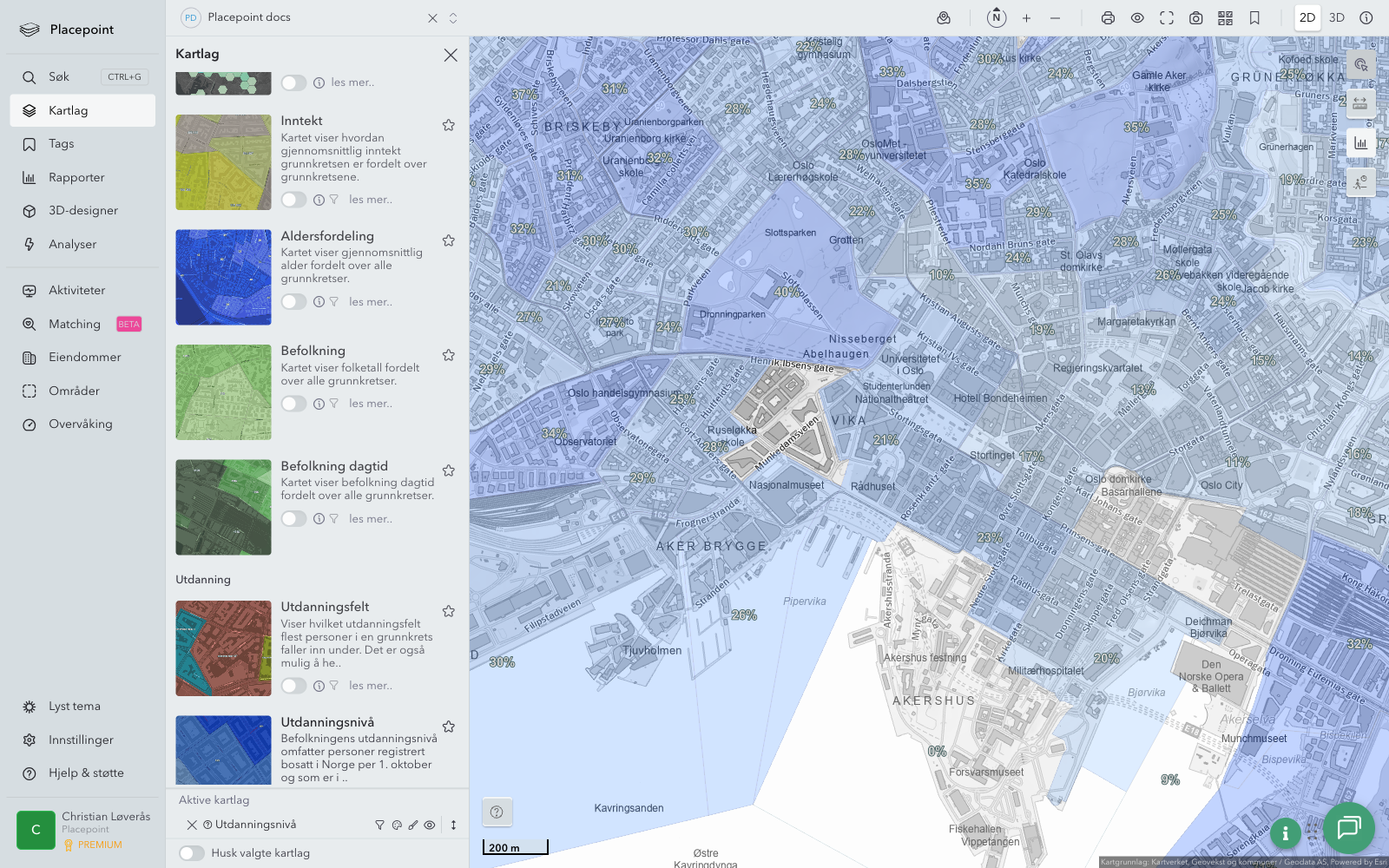Click the print icon in top toolbar
This screenshot has width=1389, height=868.
(x=1108, y=17)
